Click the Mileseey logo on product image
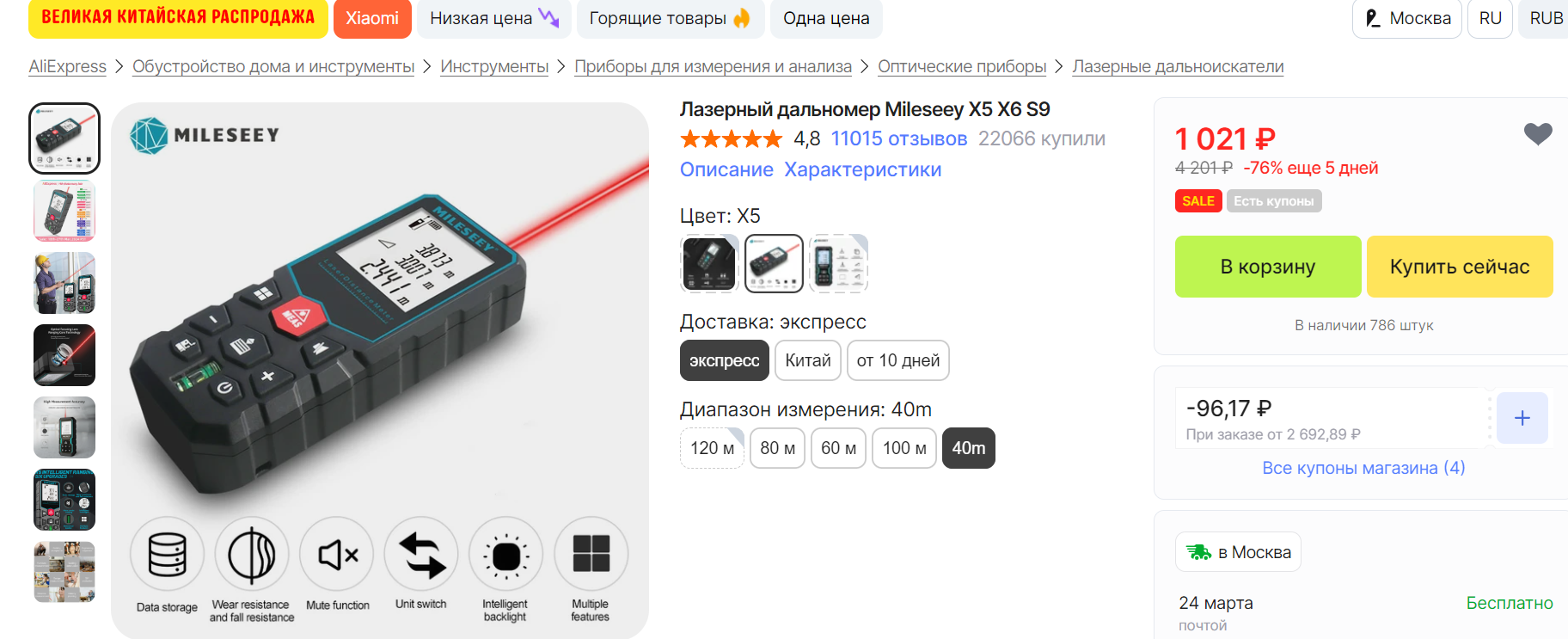The height and width of the screenshot is (639, 1568). point(205,135)
